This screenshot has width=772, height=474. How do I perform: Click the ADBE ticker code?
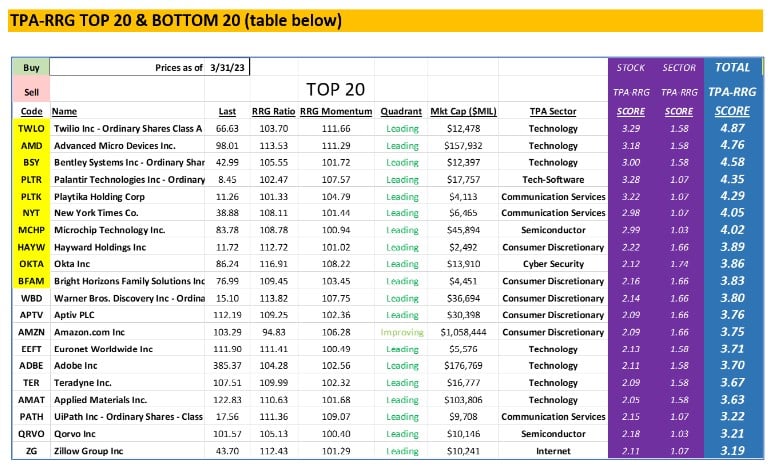(x=31, y=366)
